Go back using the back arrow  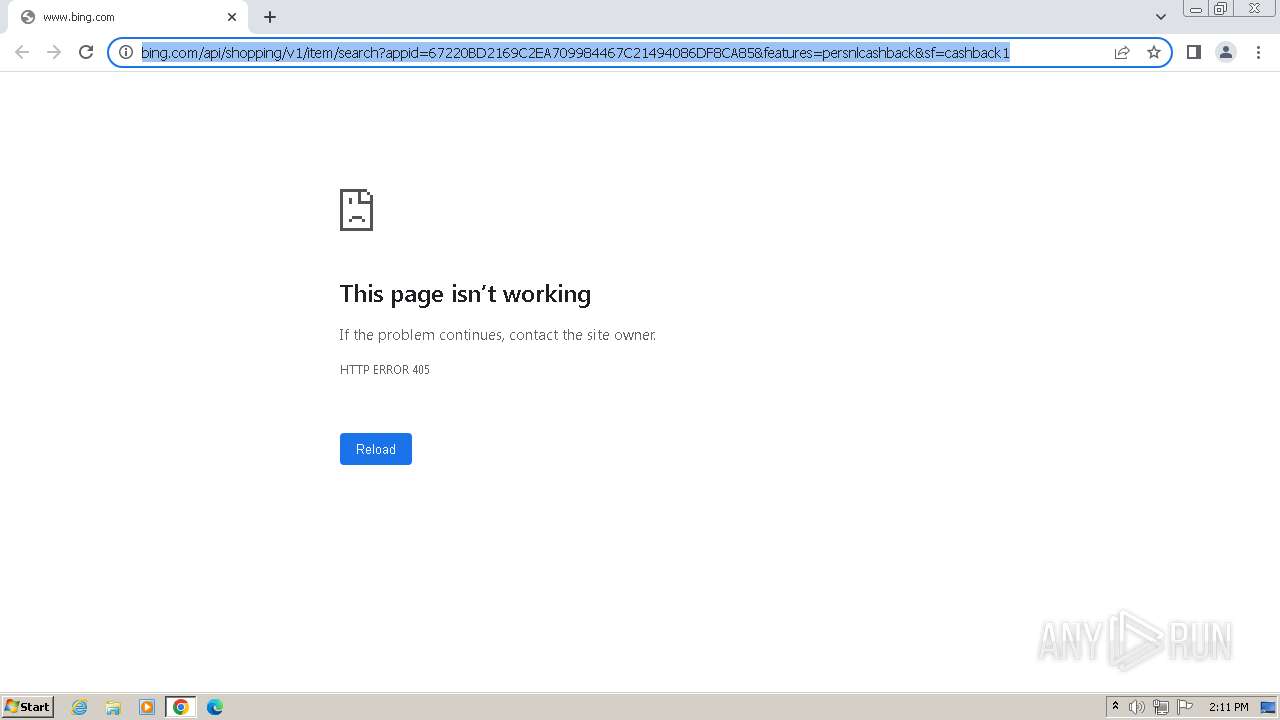[22, 52]
